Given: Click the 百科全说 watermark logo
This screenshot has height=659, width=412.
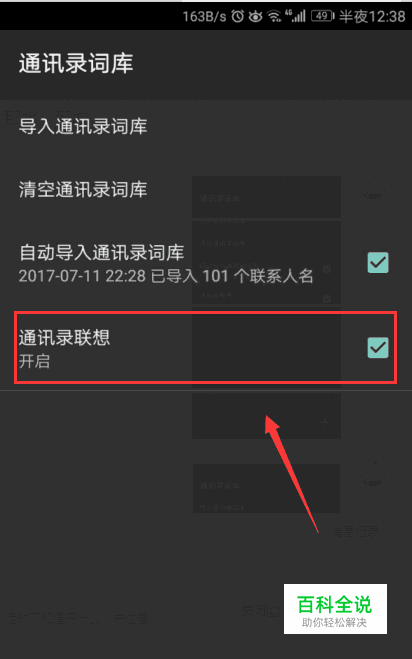Looking at the screenshot, I should [335, 609].
